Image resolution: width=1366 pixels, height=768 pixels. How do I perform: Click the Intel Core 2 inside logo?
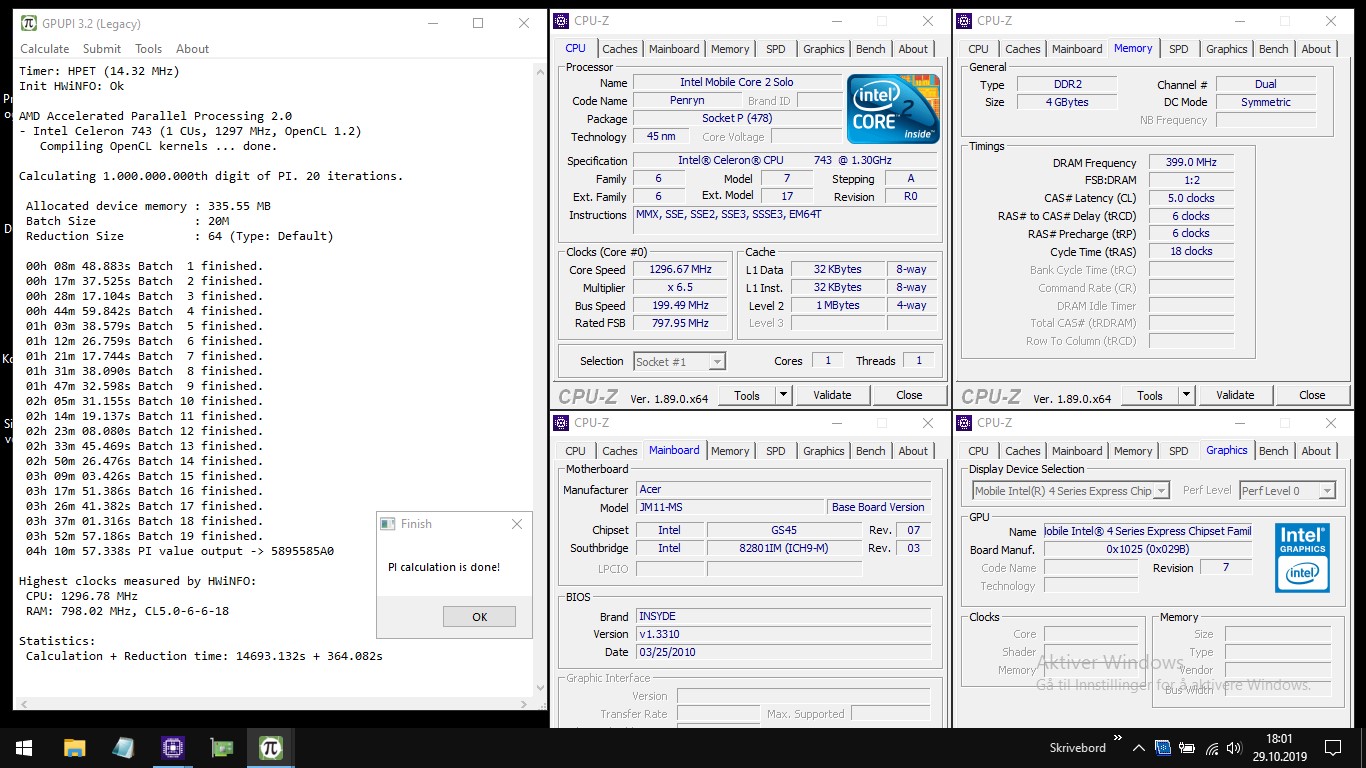point(893,108)
